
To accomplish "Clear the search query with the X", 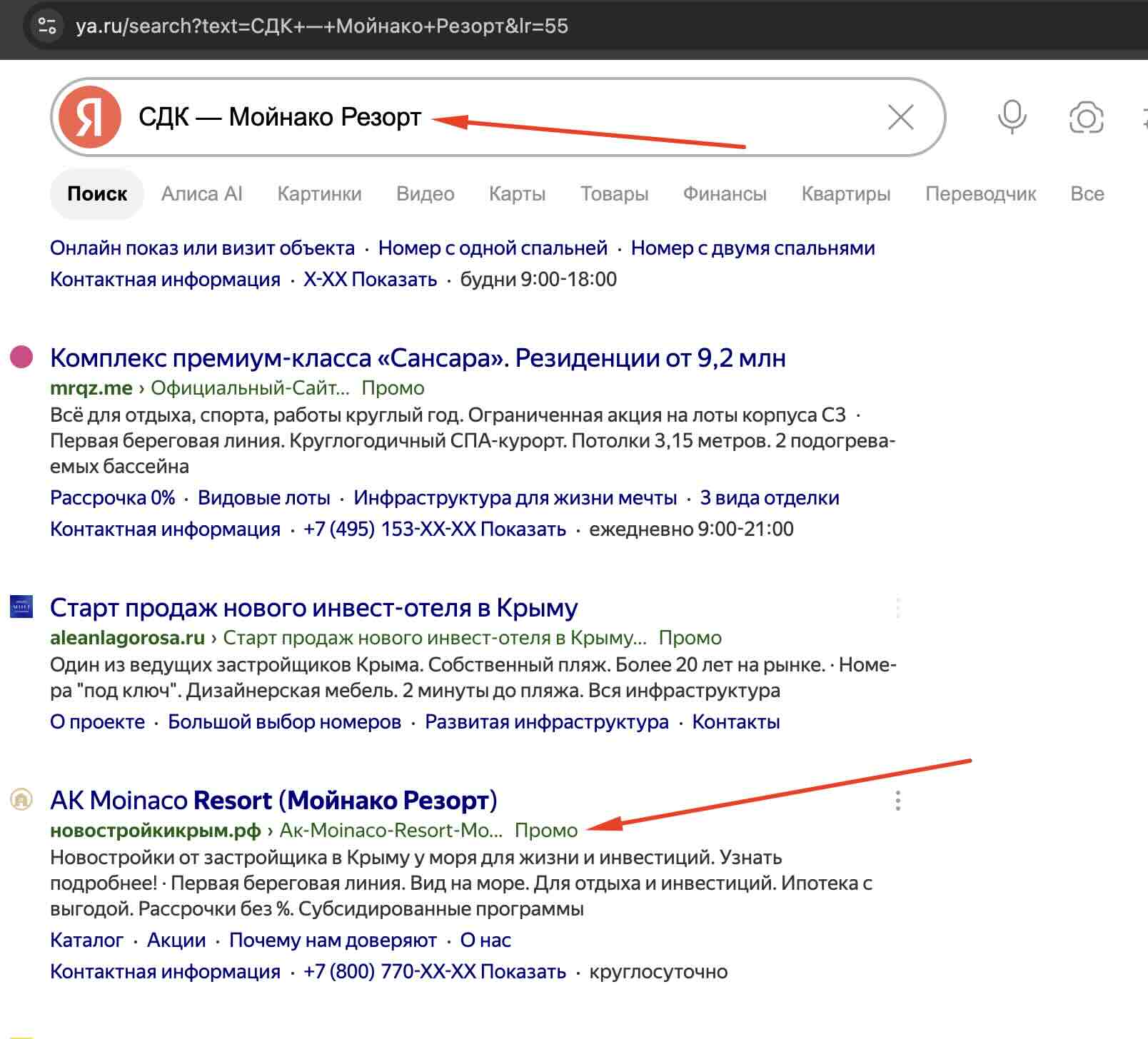I will point(901,117).
